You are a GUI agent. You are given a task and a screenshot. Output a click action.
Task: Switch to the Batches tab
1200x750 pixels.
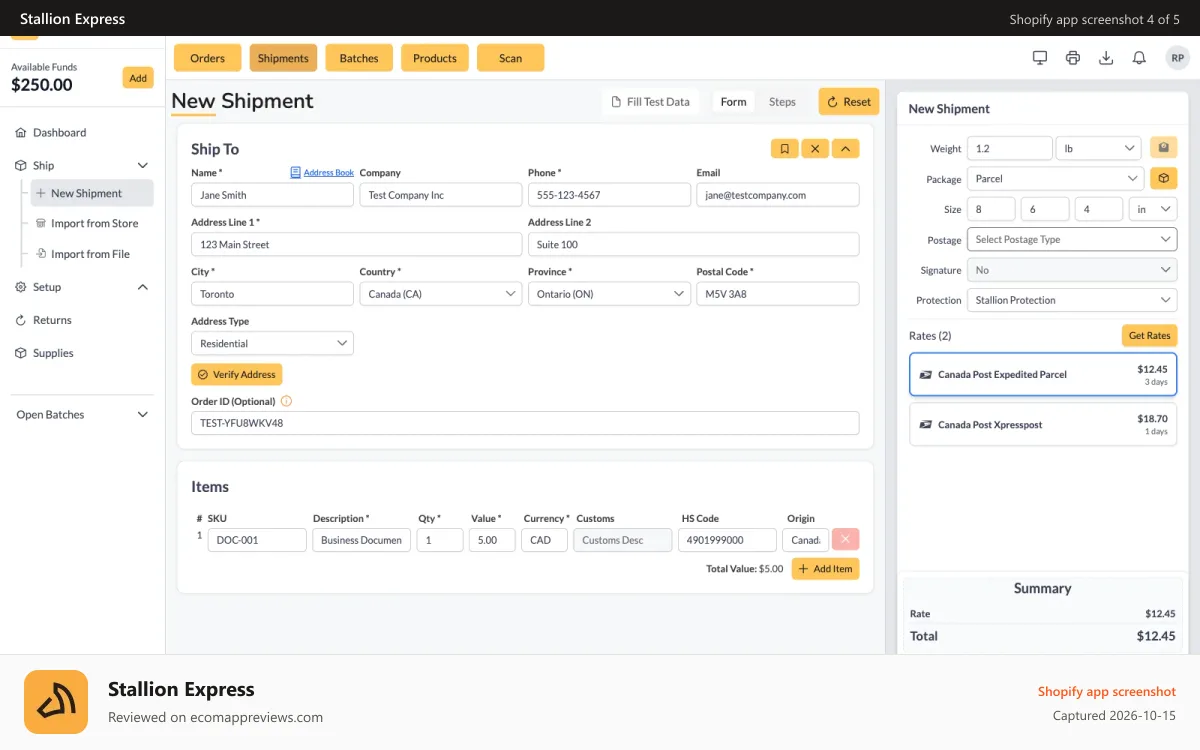(x=359, y=58)
